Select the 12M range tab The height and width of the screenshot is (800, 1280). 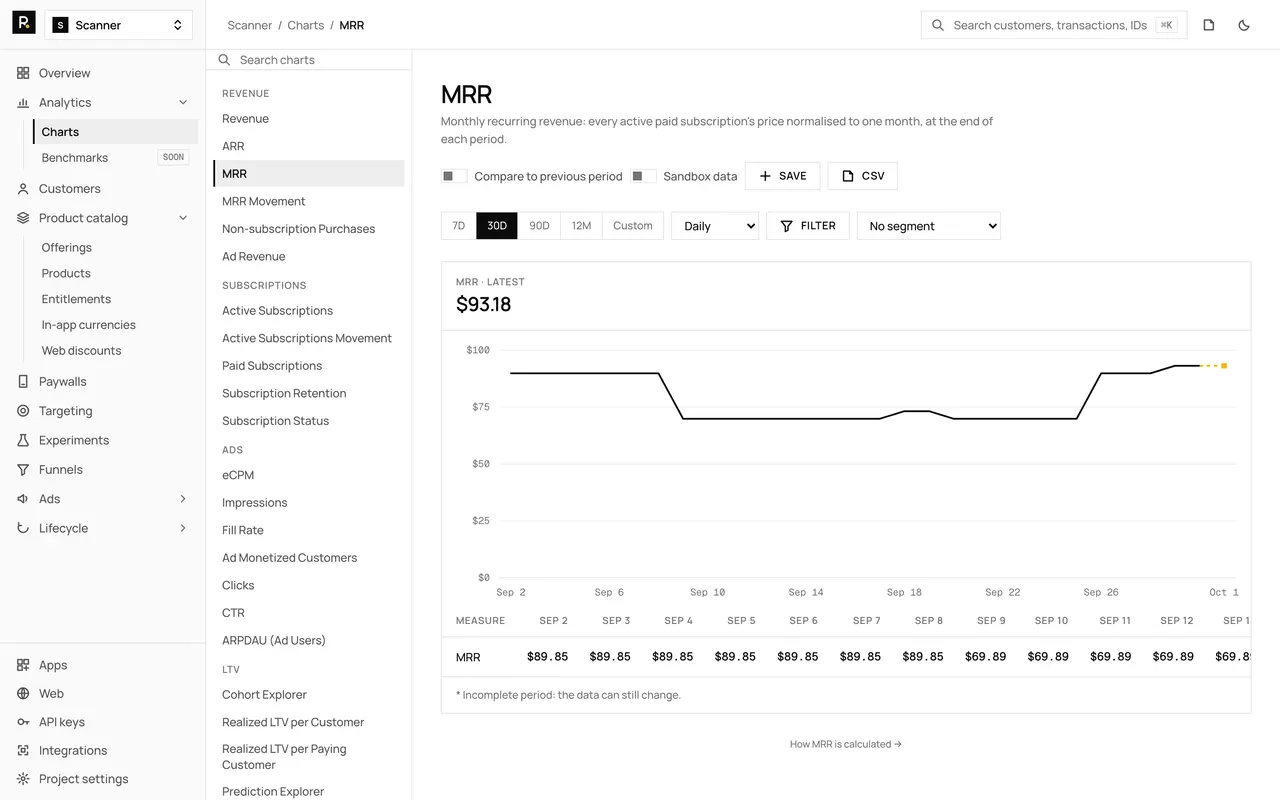tap(581, 226)
